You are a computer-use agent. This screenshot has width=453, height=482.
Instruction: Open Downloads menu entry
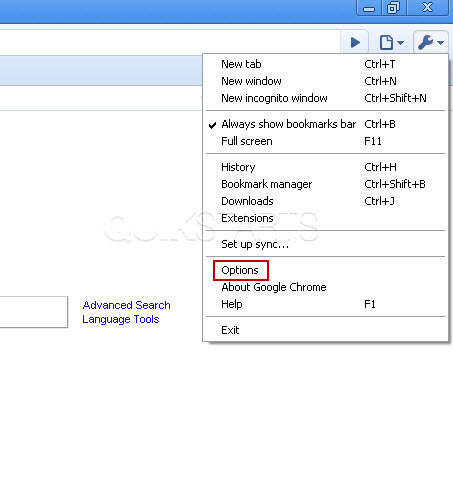(x=325, y=201)
